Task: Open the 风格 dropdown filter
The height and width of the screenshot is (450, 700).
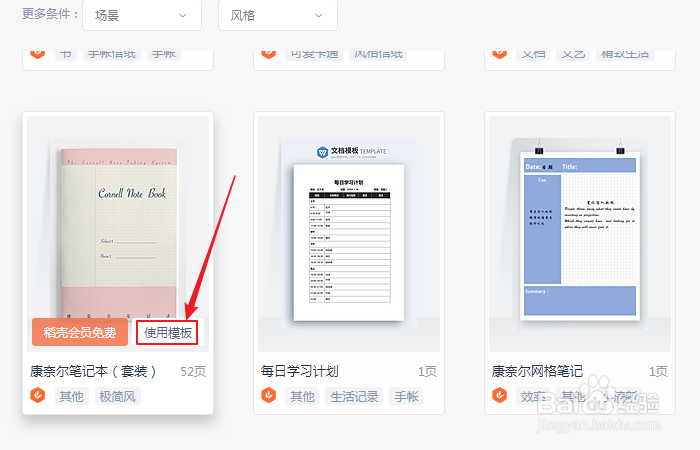Action: [278, 15]
